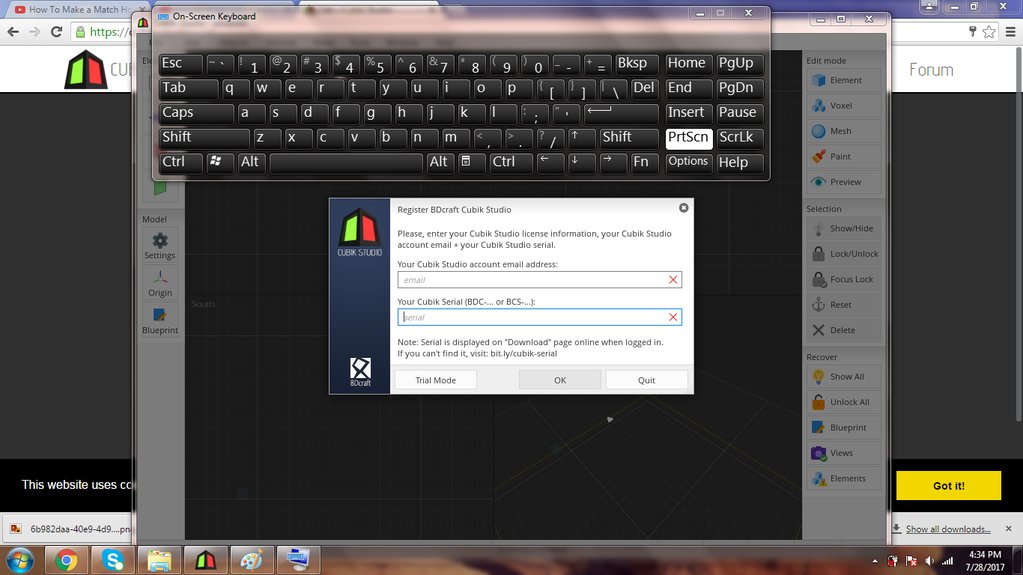
Task: Click the Enter key on keyboard
Action: pos(620,113)
